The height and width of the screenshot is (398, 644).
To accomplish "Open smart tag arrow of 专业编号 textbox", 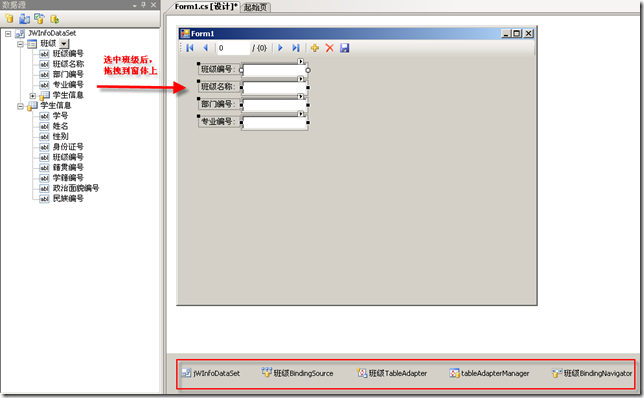I will [301, 114].
